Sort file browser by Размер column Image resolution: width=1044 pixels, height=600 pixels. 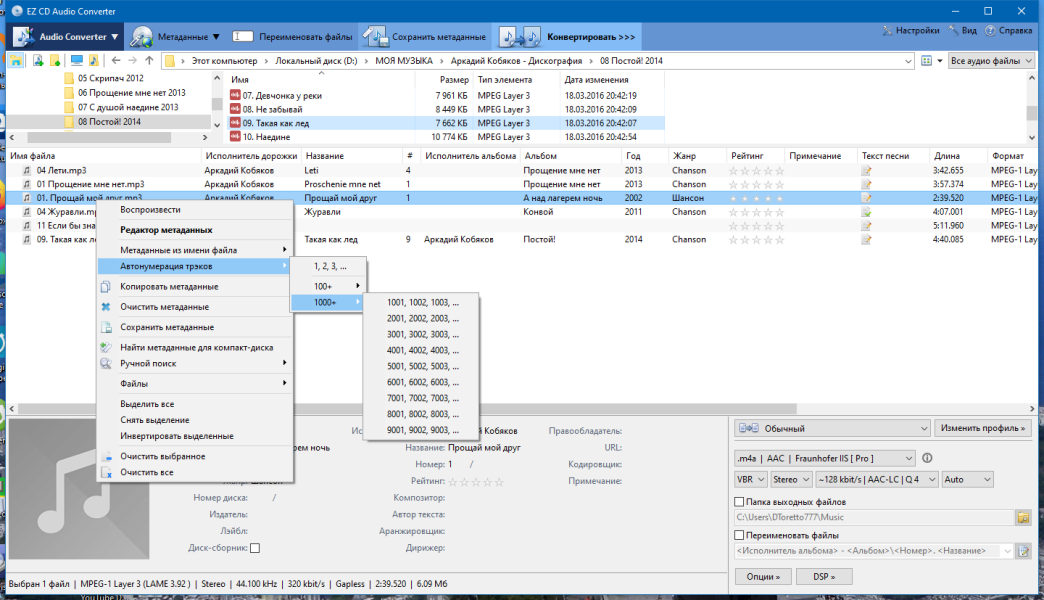click(x=453, y=79)
